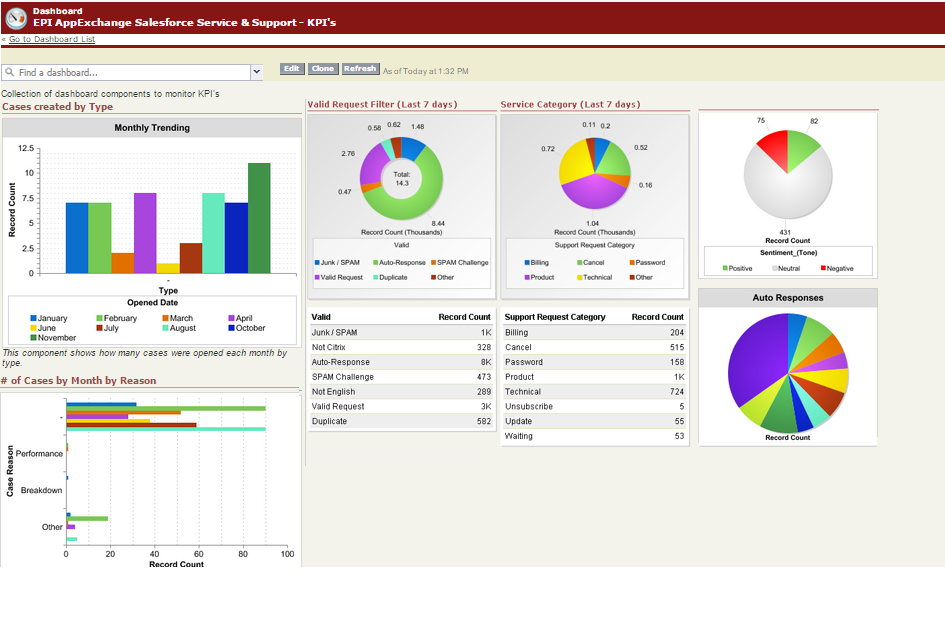
Task: Click the Junk / SPAM table row
Action: 401,332
